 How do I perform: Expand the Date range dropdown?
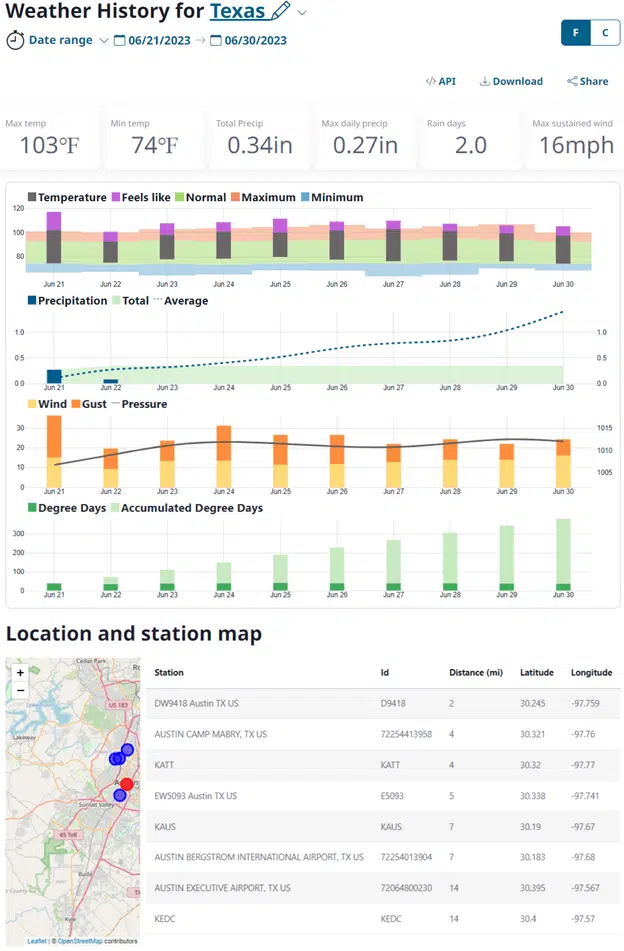pos(104,41)
